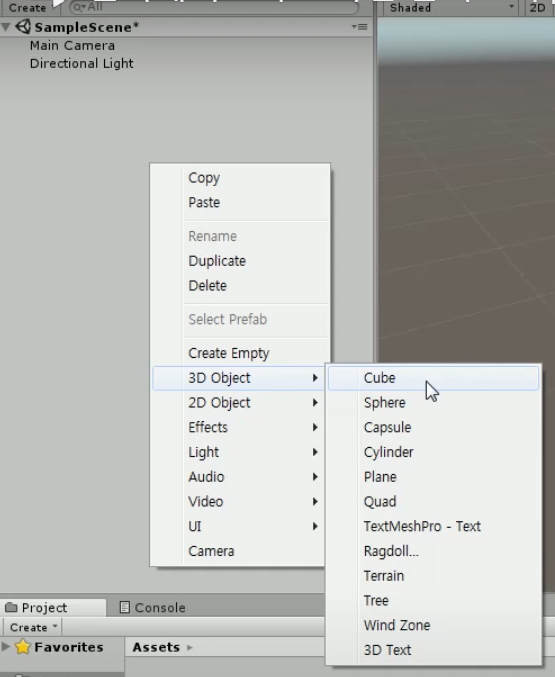
Task: Create a 3D Text object
Action: pos(433,650)
